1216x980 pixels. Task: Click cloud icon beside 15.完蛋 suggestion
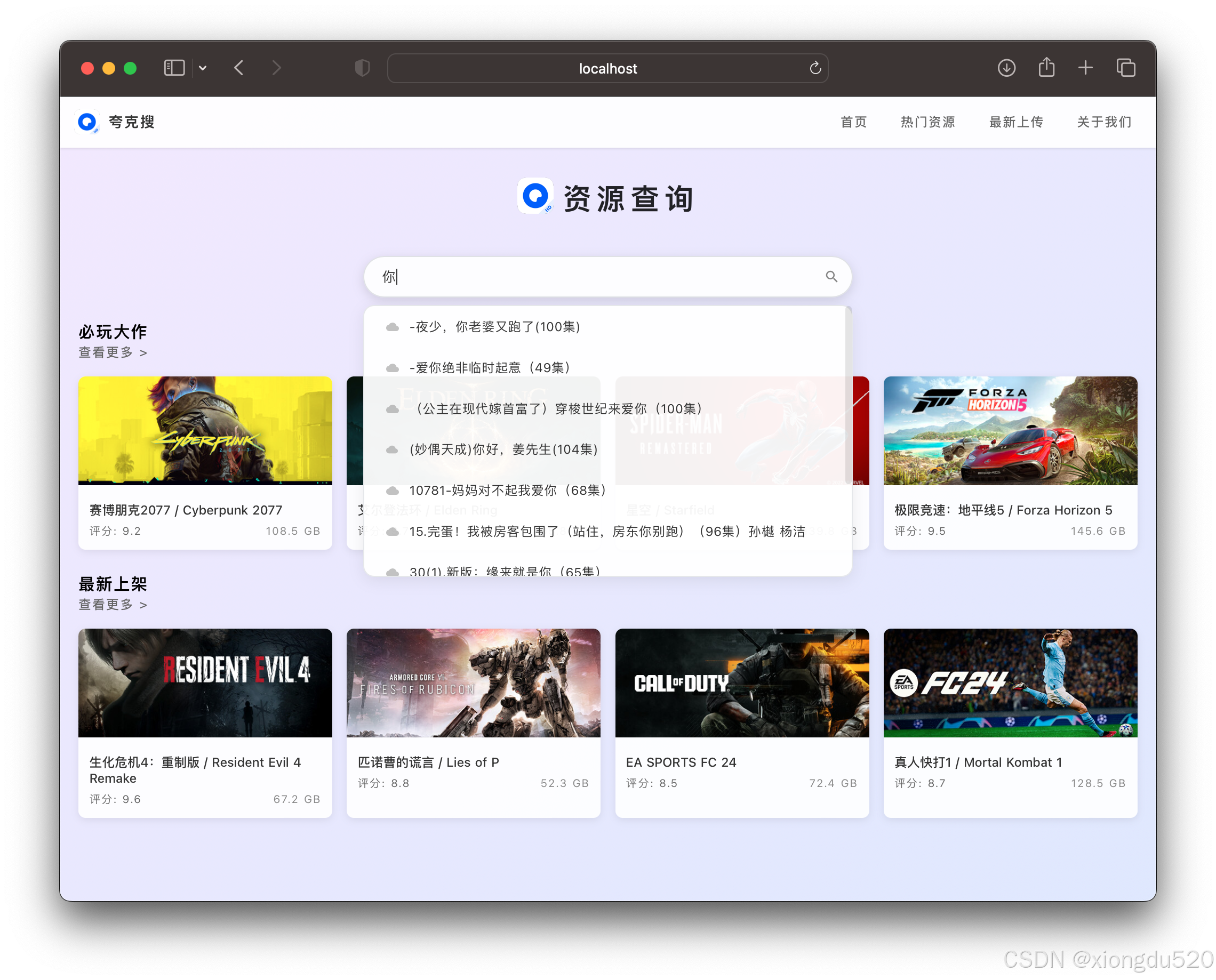[x=393, y=532]
